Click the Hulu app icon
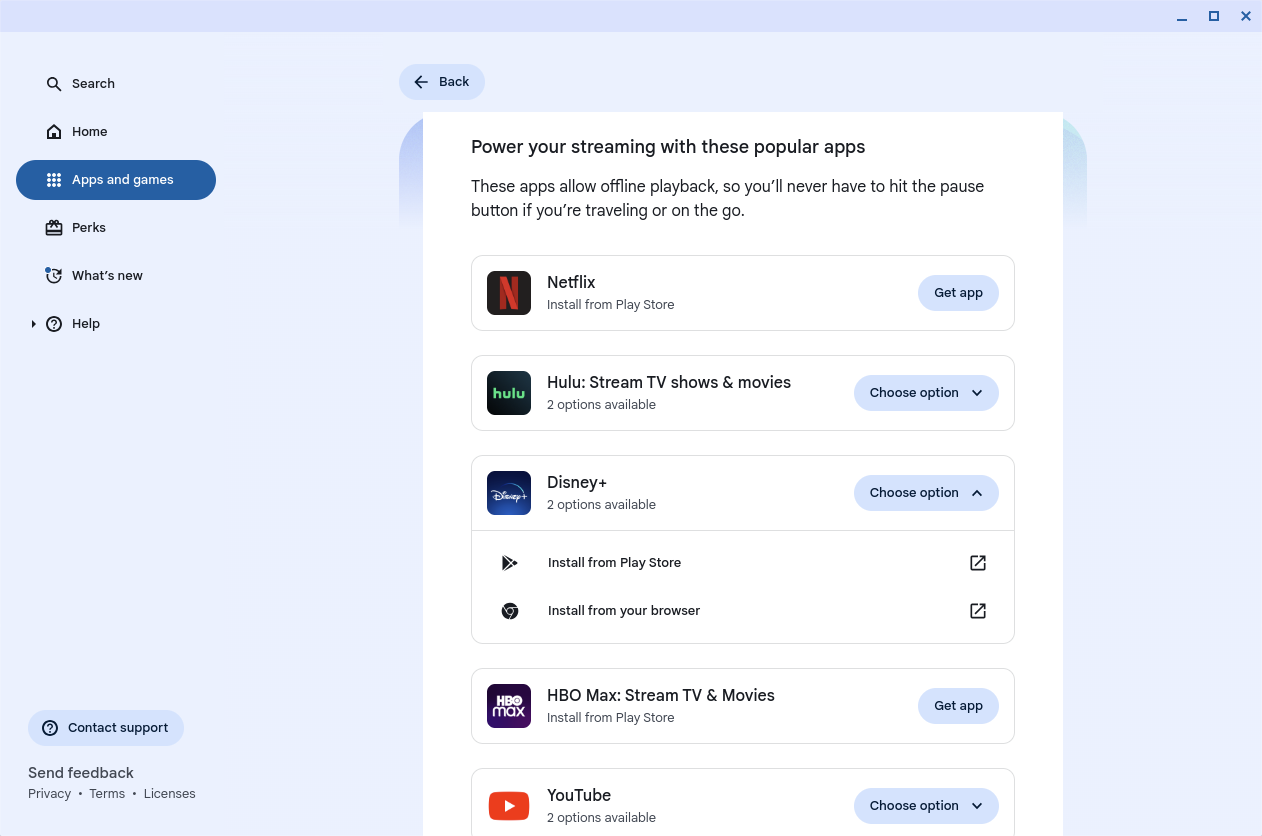The width and height of the screenshot is (1262, 836). click(508, 393)
